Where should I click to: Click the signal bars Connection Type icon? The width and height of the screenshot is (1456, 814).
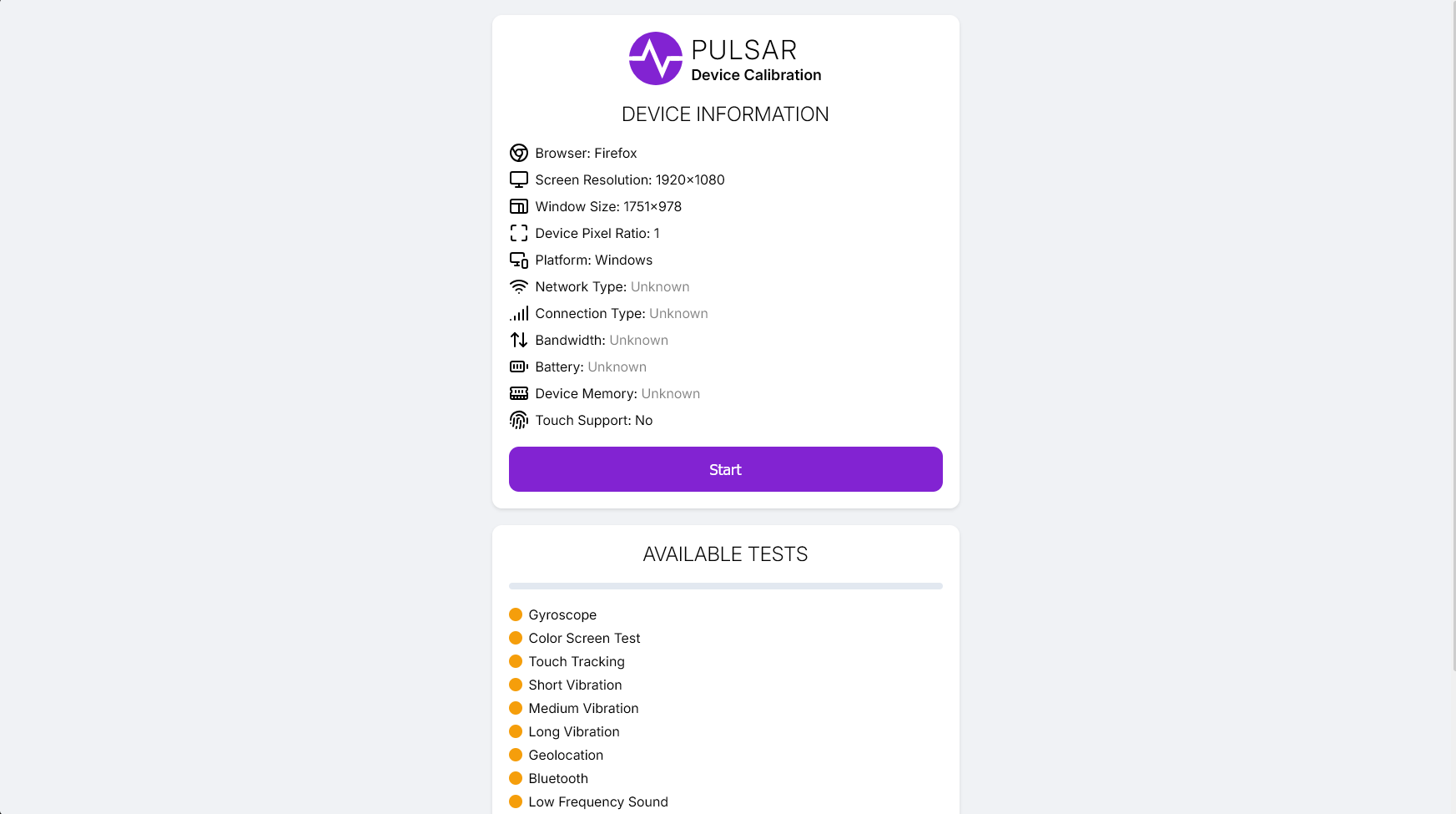coord(519,313)
